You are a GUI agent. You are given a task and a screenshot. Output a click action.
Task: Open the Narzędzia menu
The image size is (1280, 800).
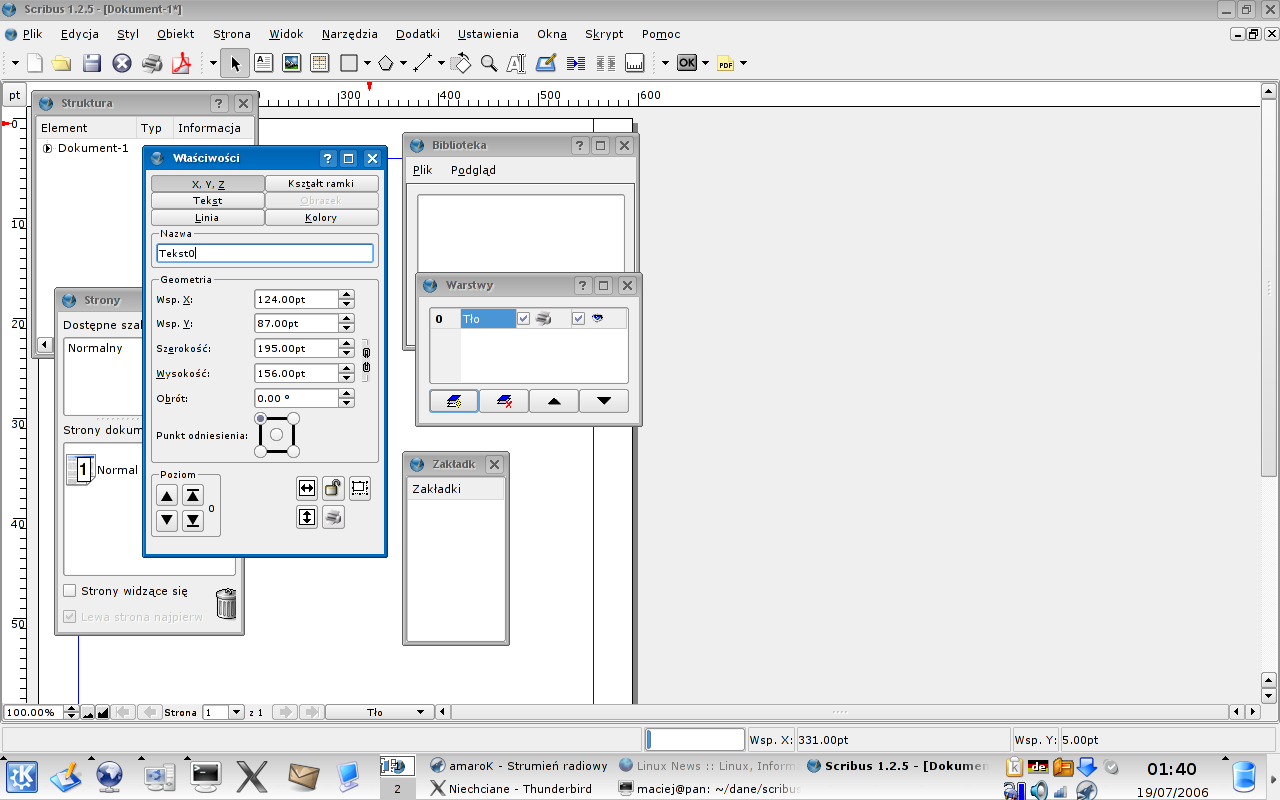349,34
